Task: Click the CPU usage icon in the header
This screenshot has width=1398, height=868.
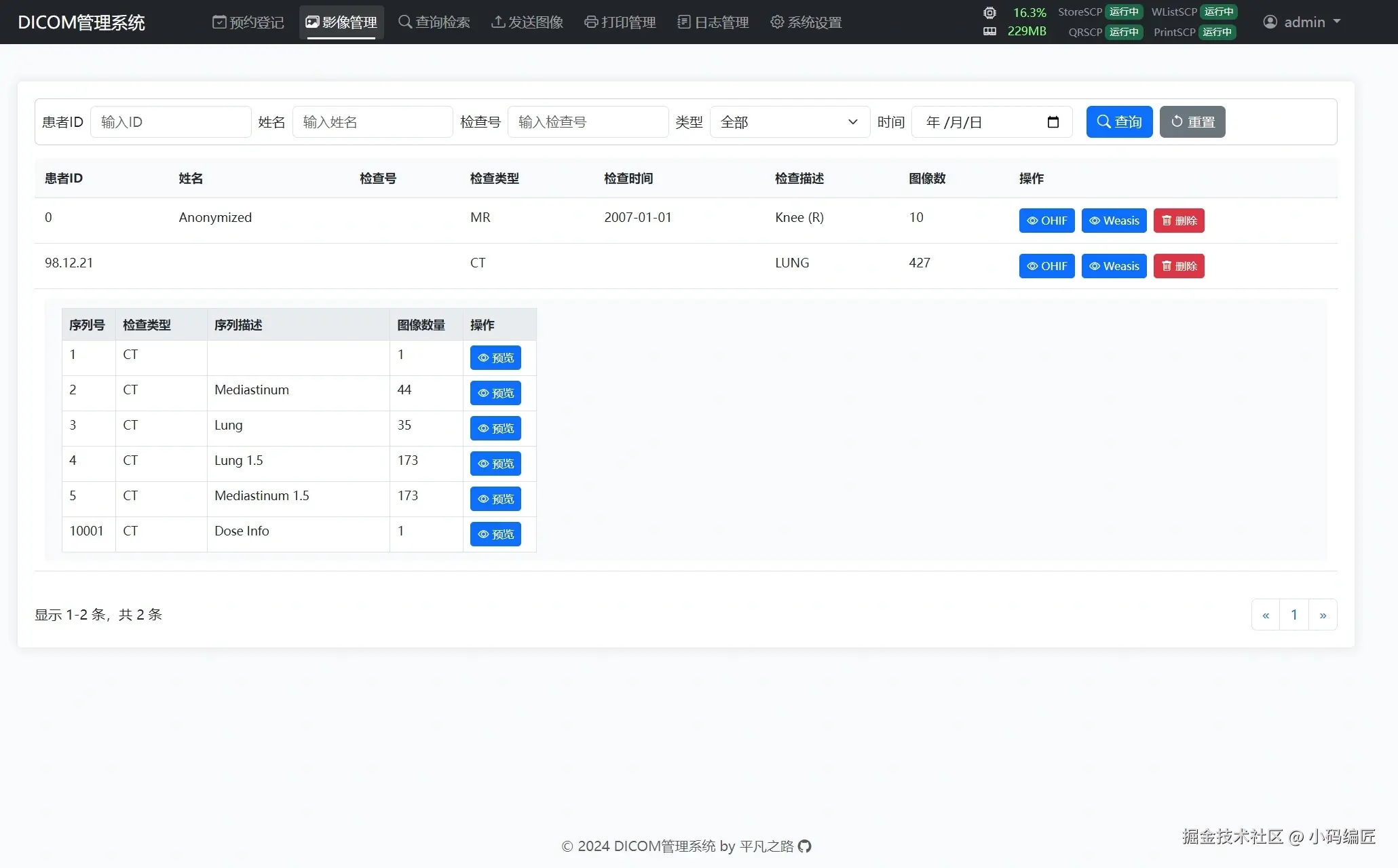Action: tap(989, 13)
